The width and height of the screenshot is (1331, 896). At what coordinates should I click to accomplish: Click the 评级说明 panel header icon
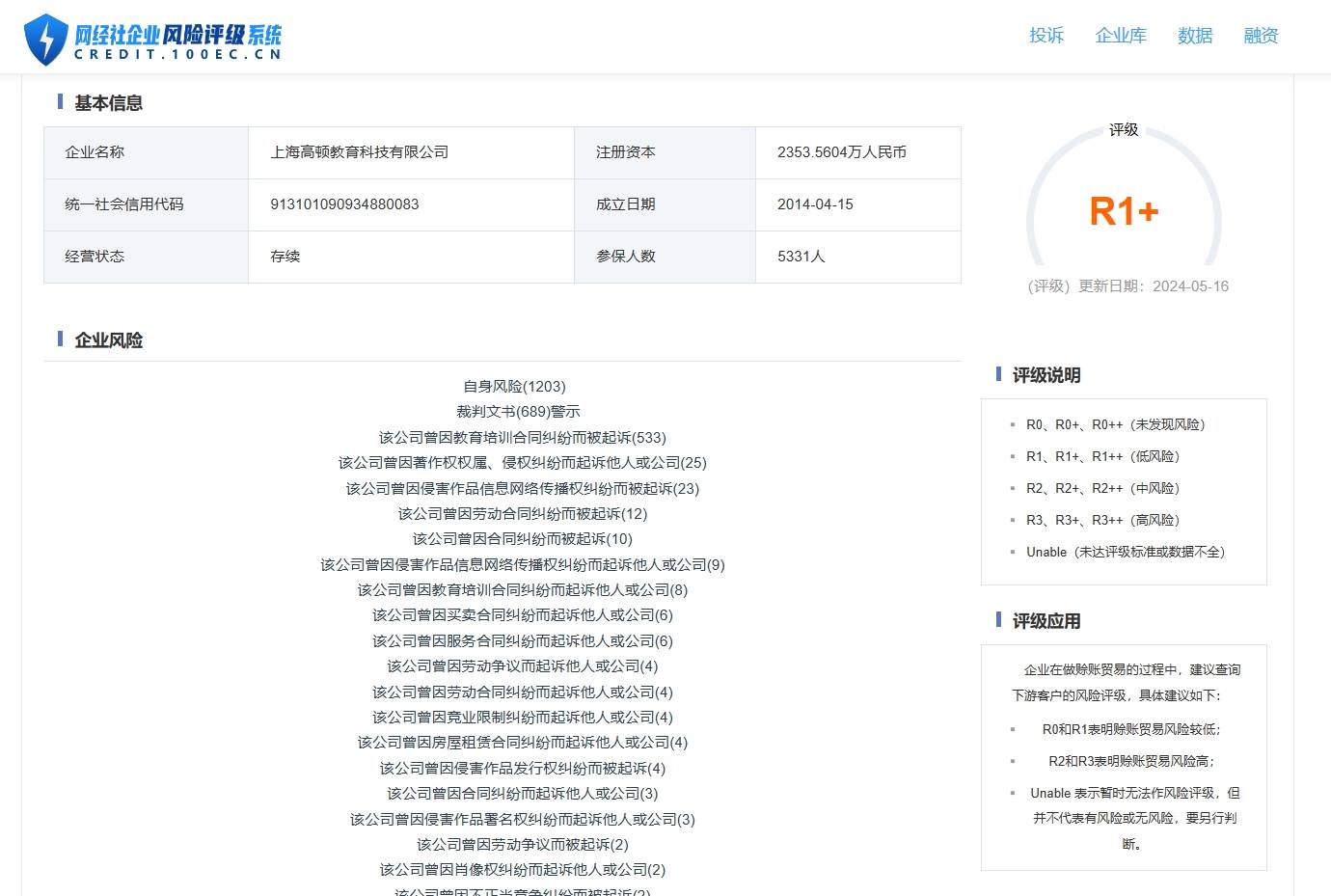pyautogui.click(x=998, y=374)
